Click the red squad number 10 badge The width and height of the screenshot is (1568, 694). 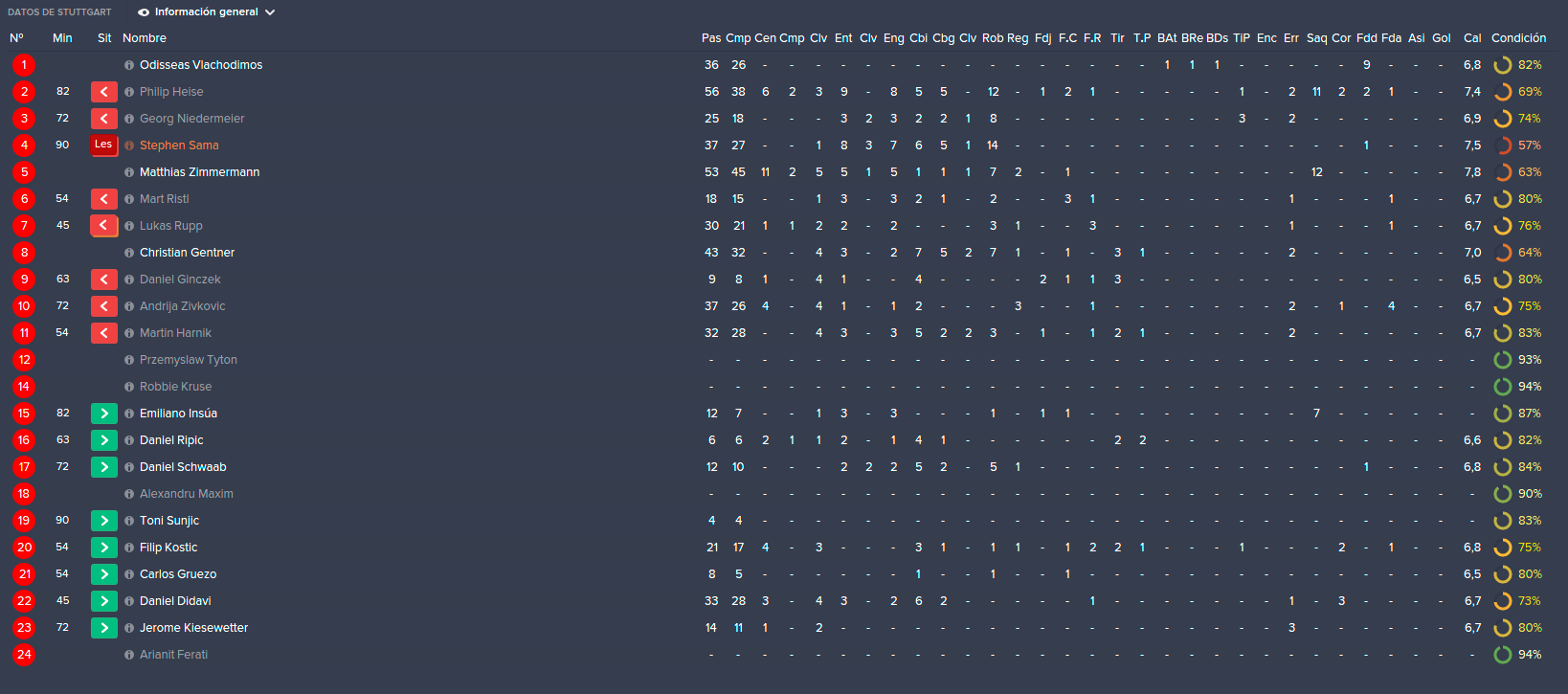(24, 306)
